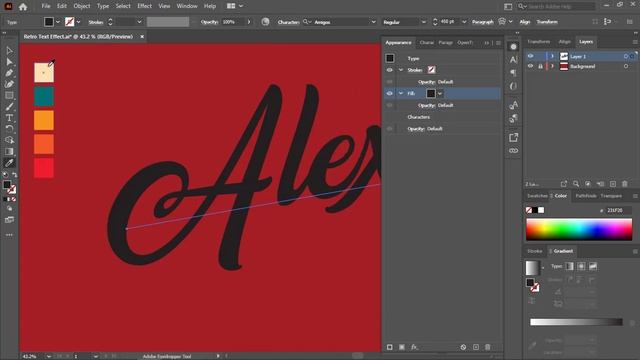Open the font style Regular dropdown
Viewport: 640px width, 360px height.
pyautogui.click(x=424, y=22)
